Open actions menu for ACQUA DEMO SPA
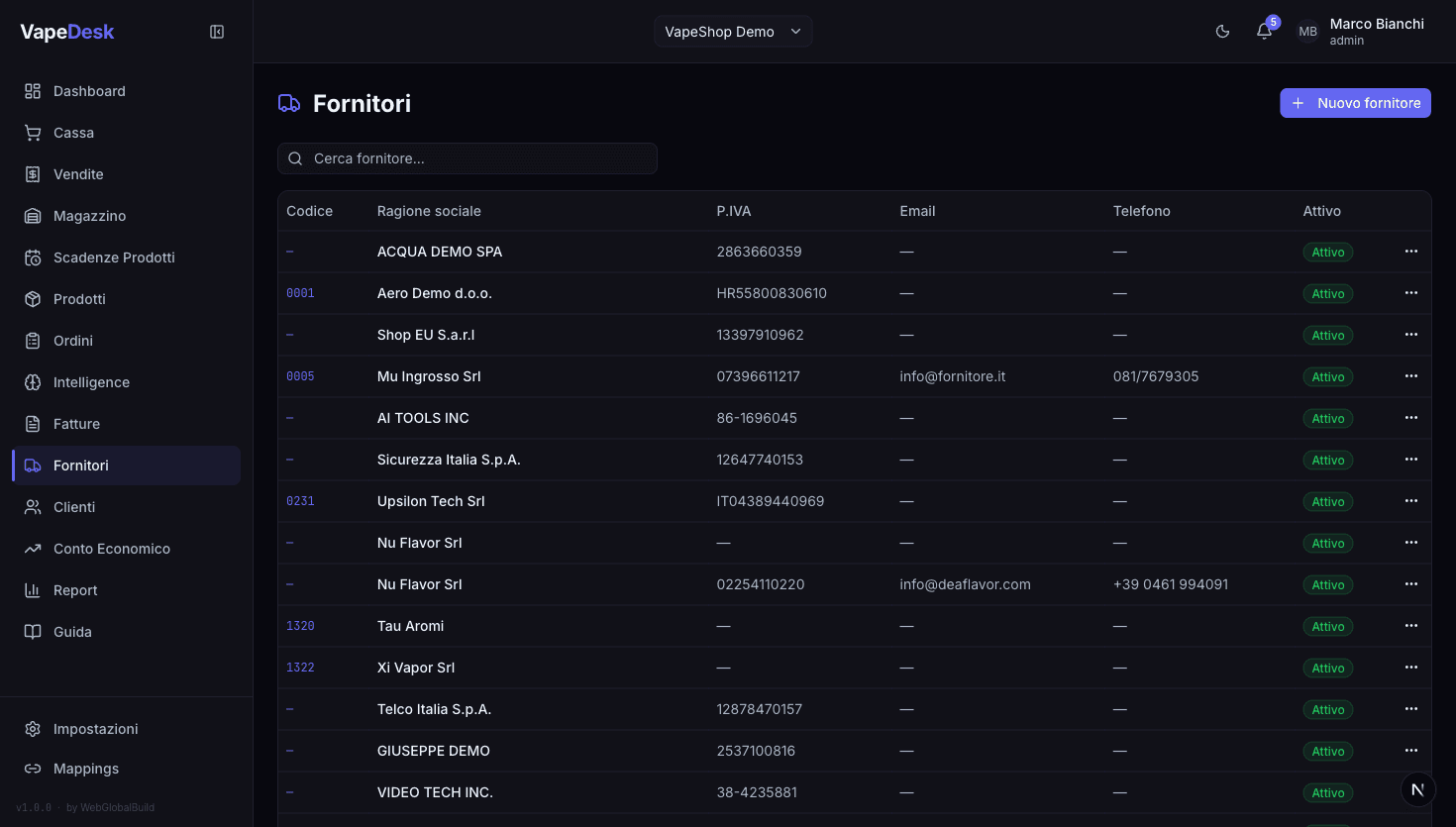Screen dimensions: 1456x827 click(1411, 252)
